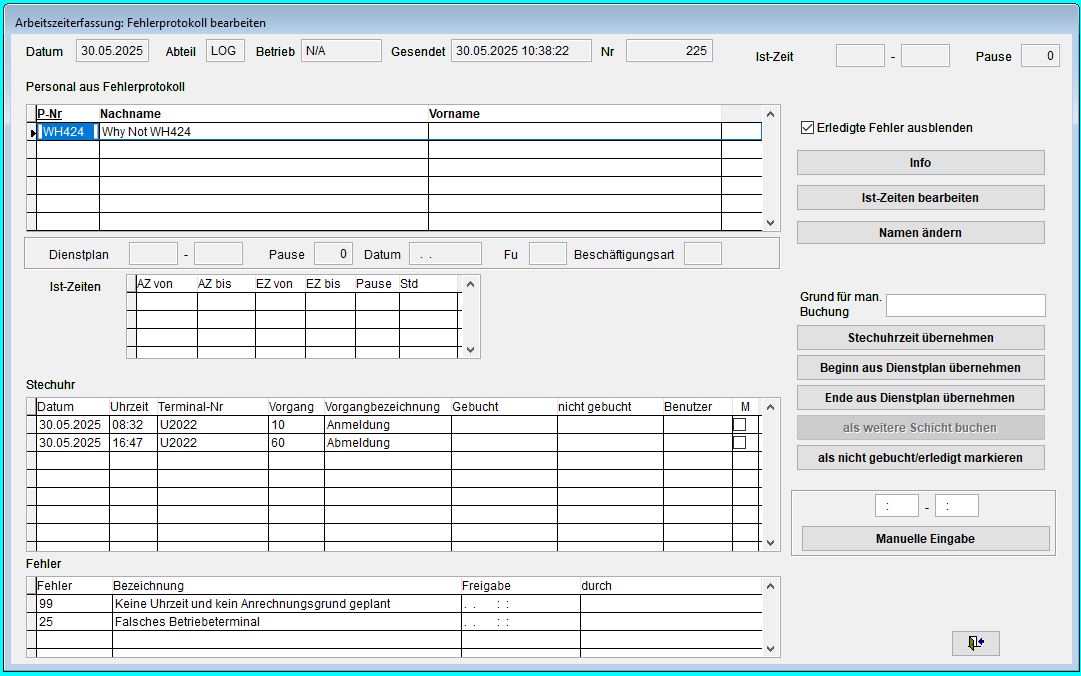
Task: Check the M box for the Anmeldung row
Action: click(739, 424)
